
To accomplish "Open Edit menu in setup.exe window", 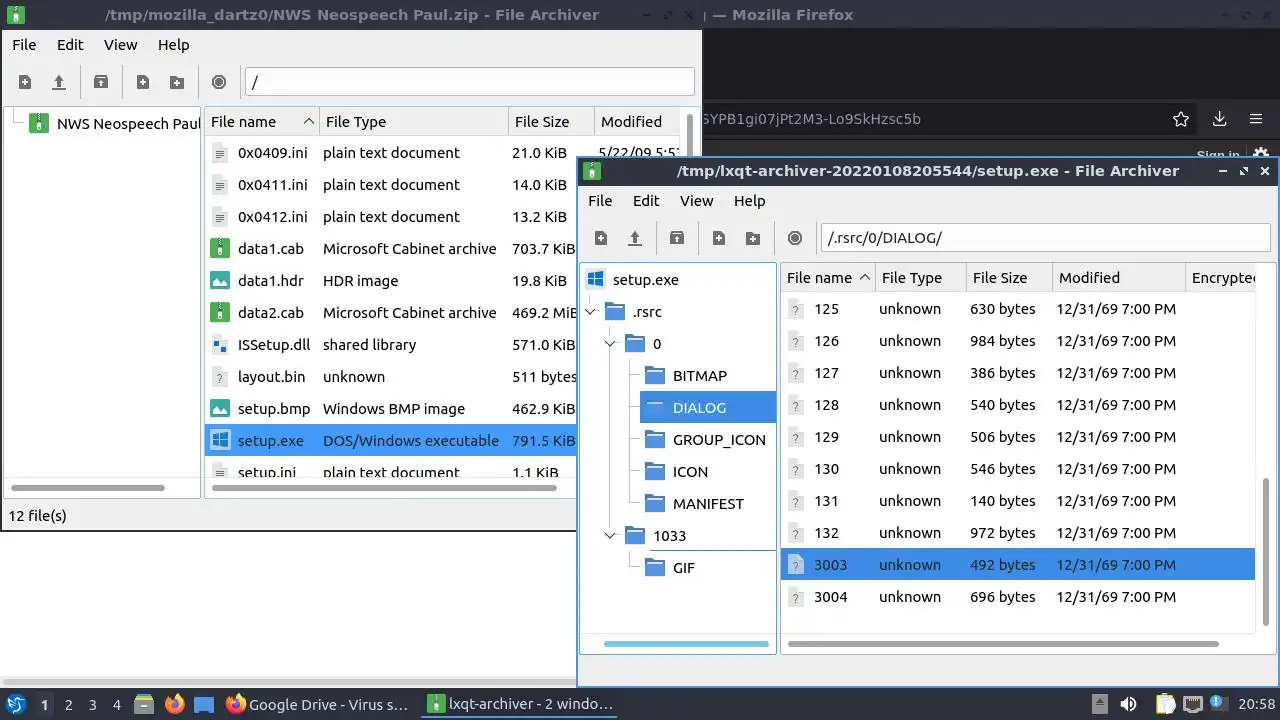I will coord(646,201).
